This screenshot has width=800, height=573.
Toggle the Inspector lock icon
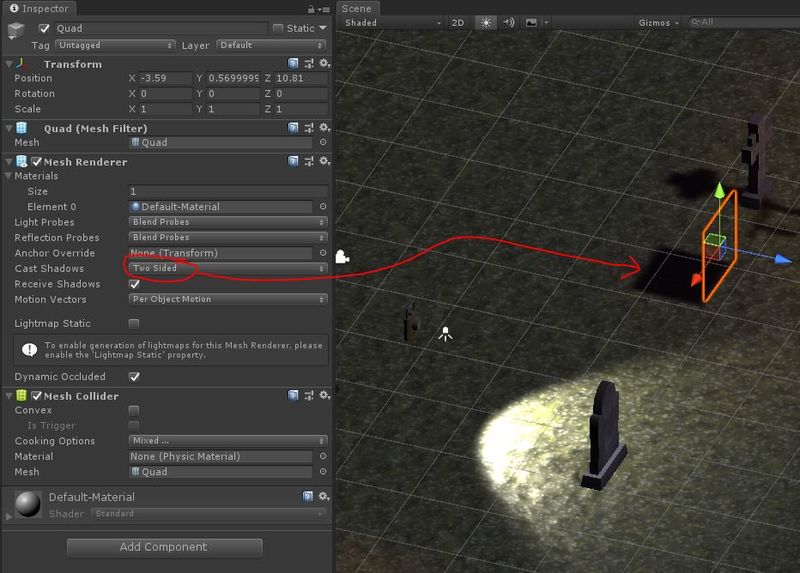coord(311,9)
